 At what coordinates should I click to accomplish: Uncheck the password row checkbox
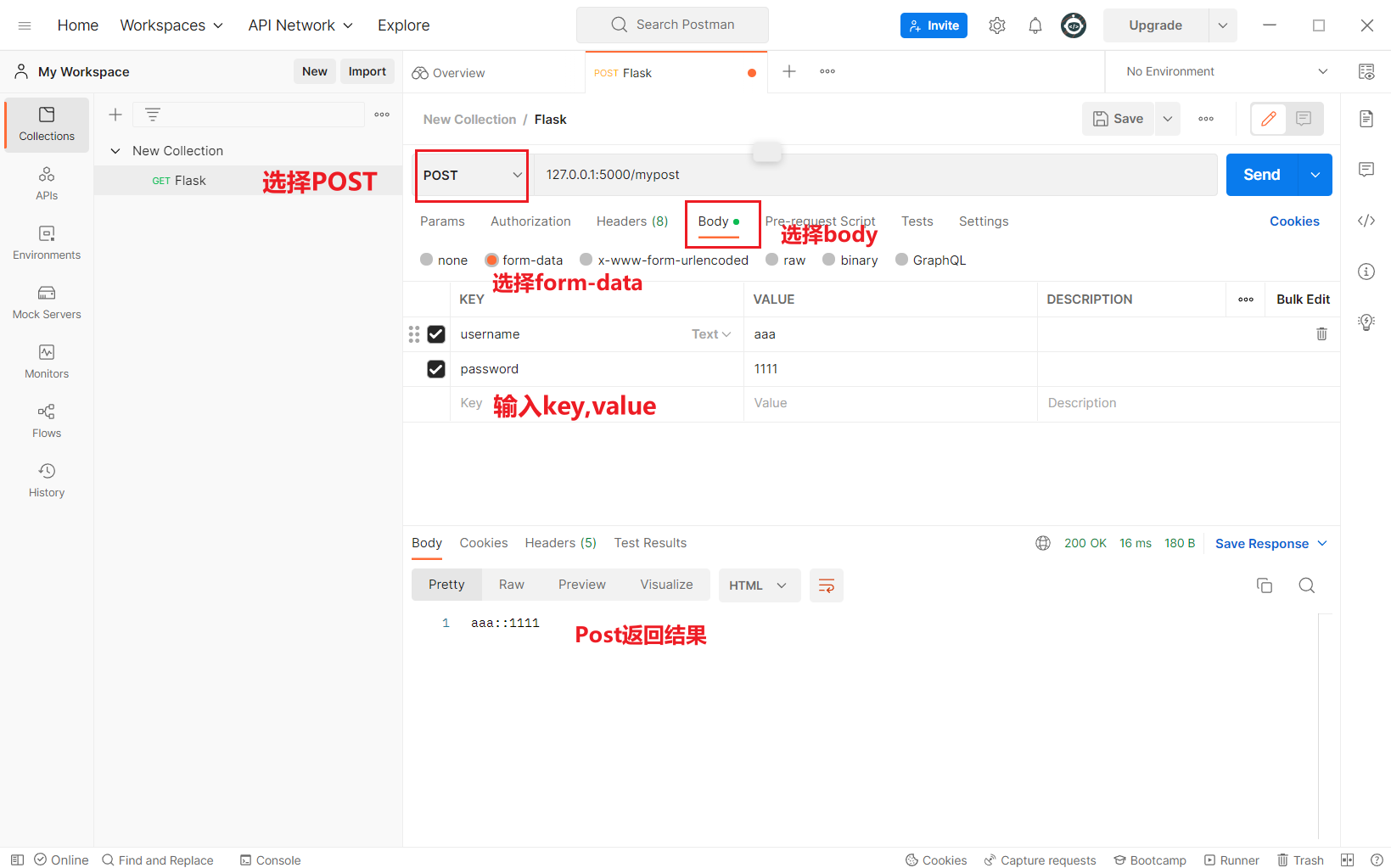pyautogui.click(x=436, y=369)
